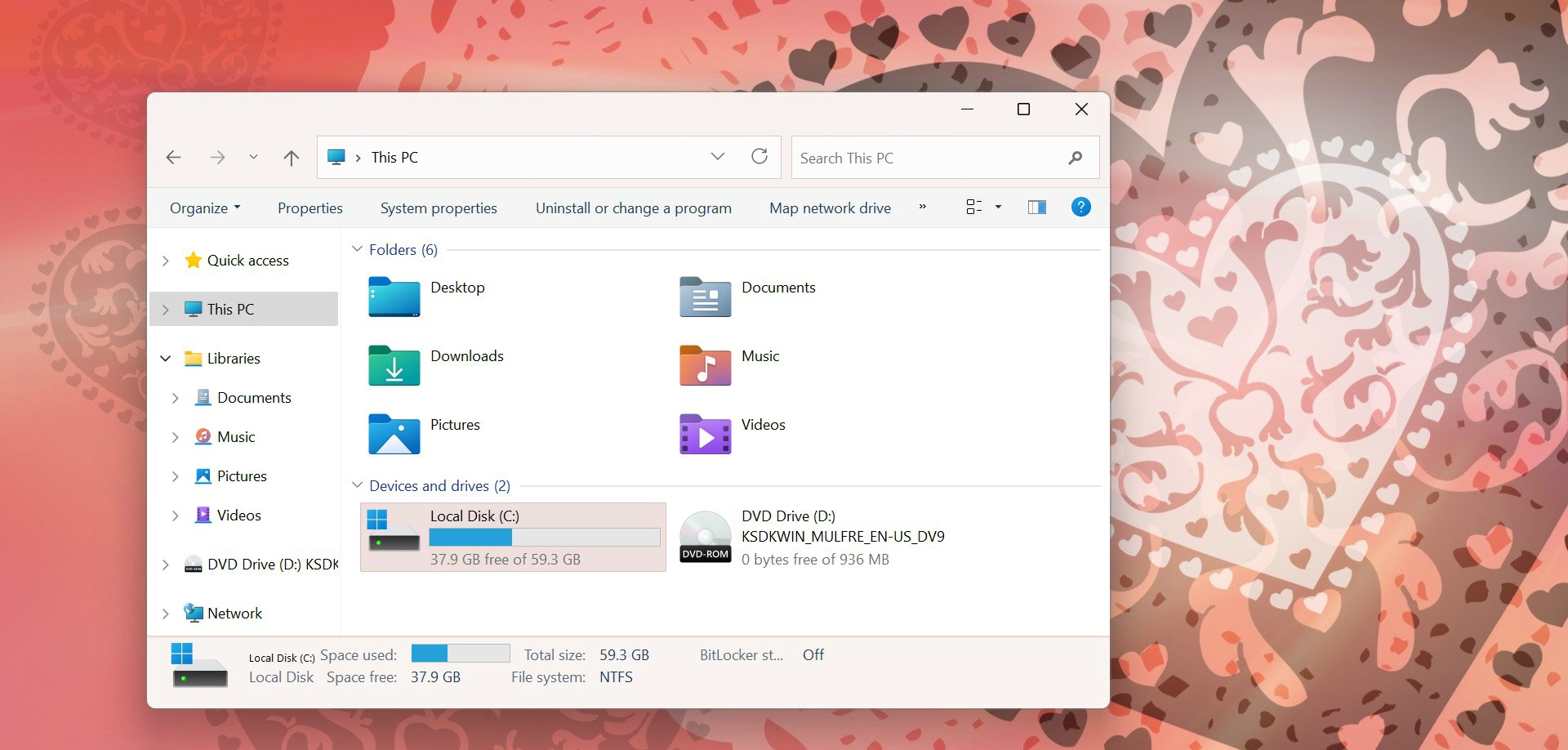Open the DVD Drive (D:) disc icon
The image size is (1568, 750).
(x=704, y=537)
